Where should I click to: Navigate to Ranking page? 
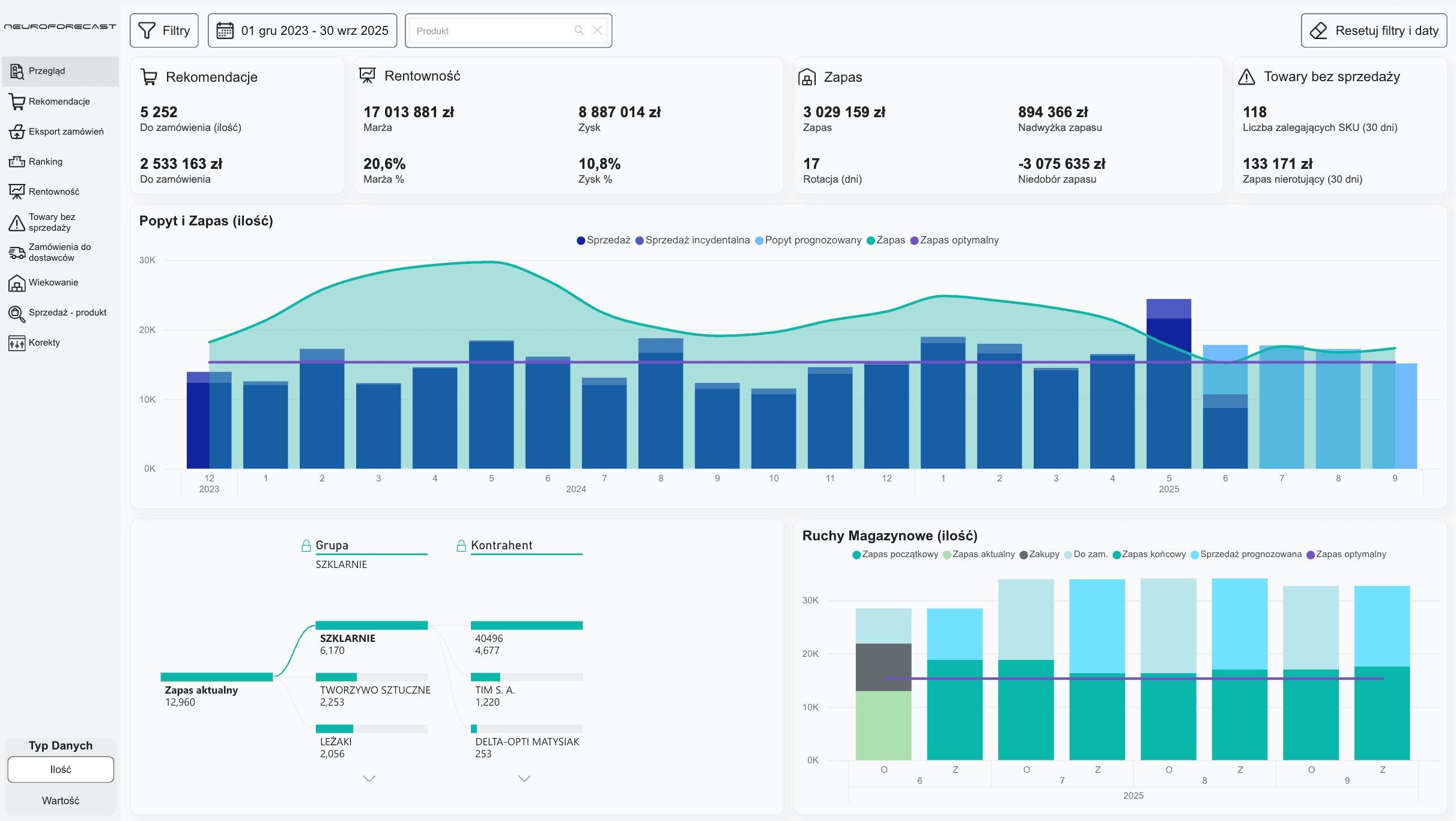pos(61,162)
